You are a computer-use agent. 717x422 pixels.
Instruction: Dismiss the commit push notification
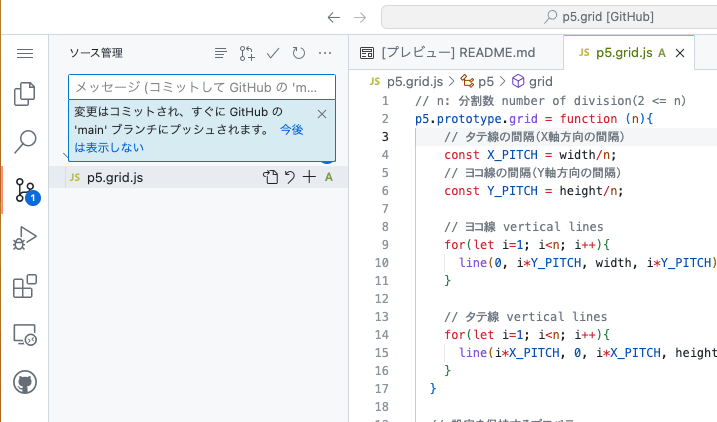[x=321, y=114]
